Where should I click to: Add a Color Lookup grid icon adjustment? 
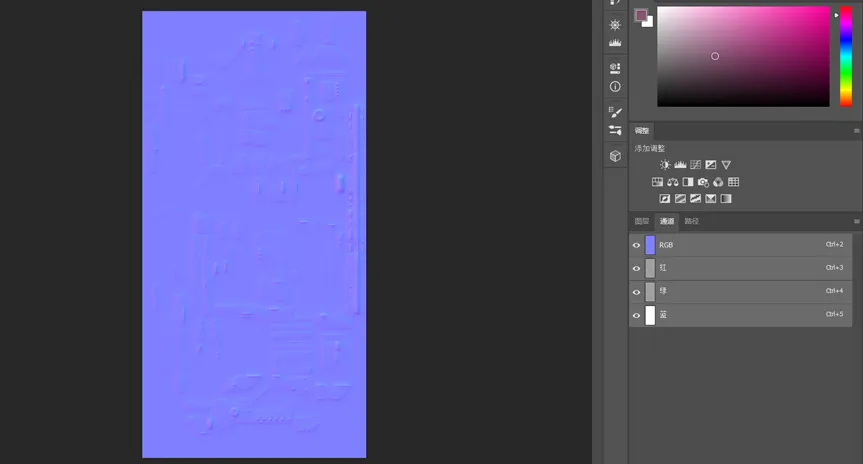(x=733, y=182)
